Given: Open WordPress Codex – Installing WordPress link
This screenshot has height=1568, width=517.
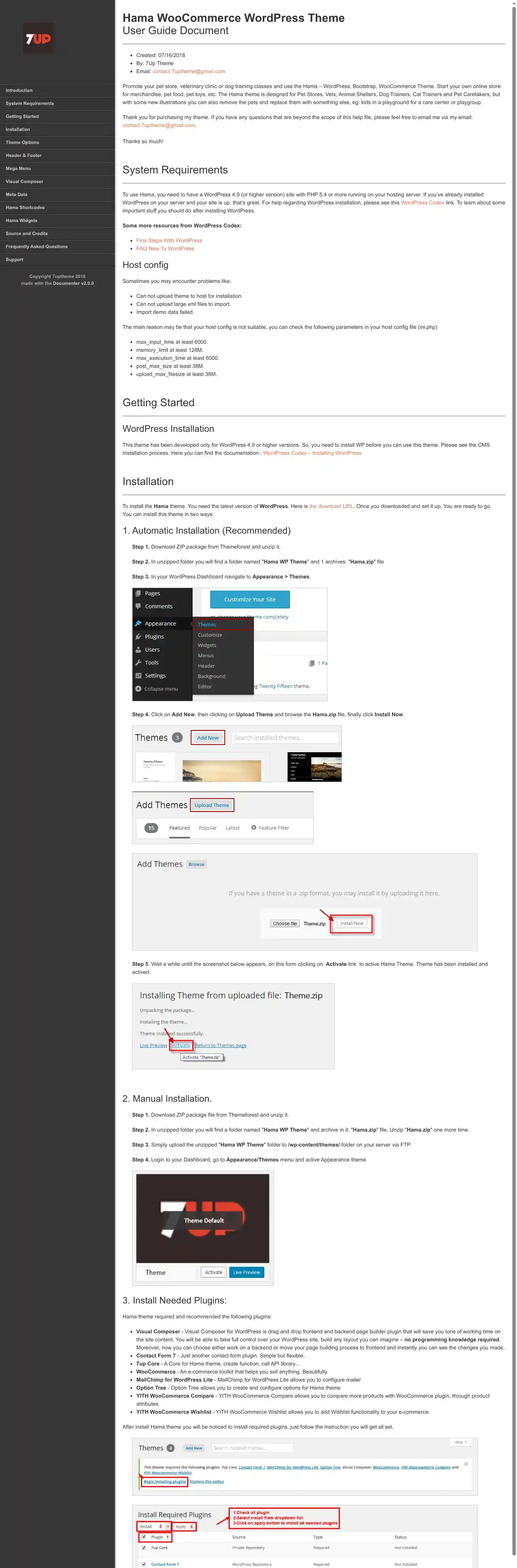Looking at the screenshot, I should click(x=312, y=453).
